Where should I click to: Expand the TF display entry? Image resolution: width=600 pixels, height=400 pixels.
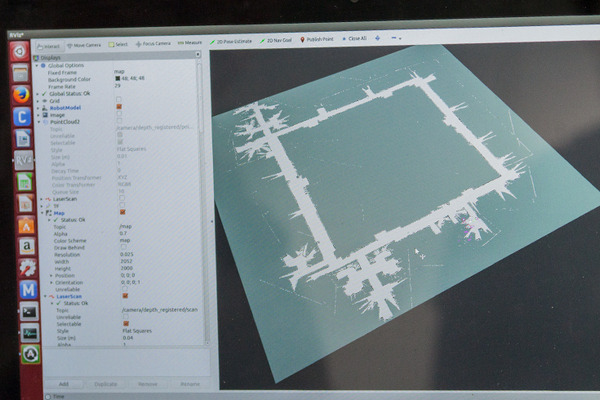(40, 204)
